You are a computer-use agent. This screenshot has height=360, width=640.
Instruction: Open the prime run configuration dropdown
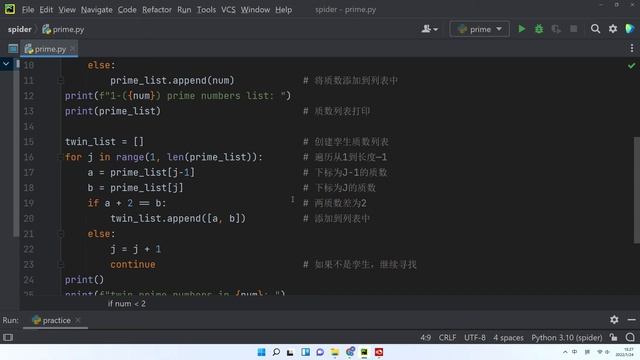(480, 29)
